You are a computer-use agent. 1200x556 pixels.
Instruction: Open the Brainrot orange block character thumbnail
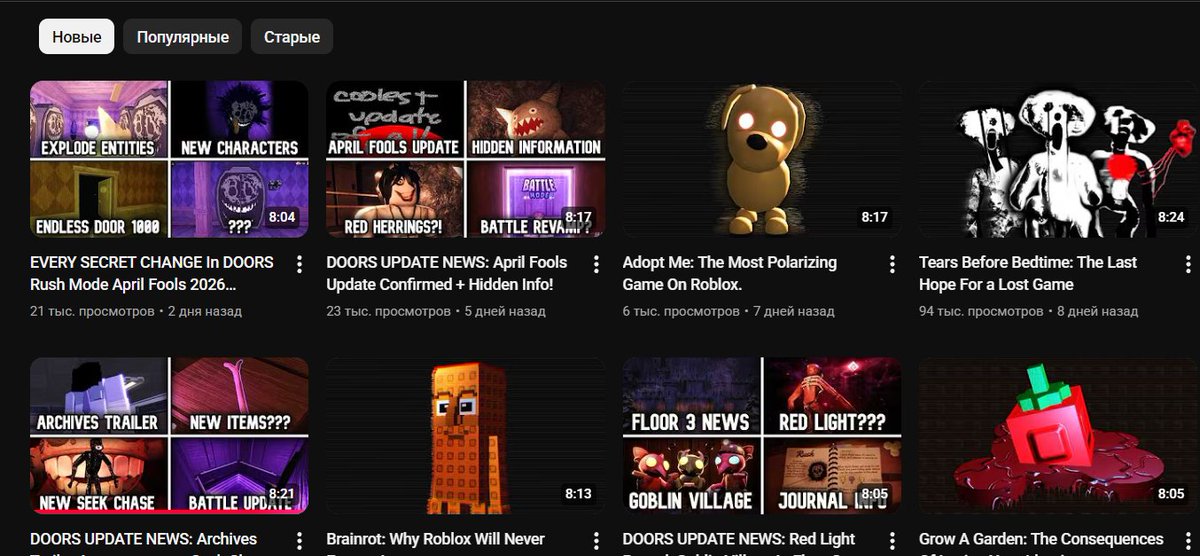[465, 436]
